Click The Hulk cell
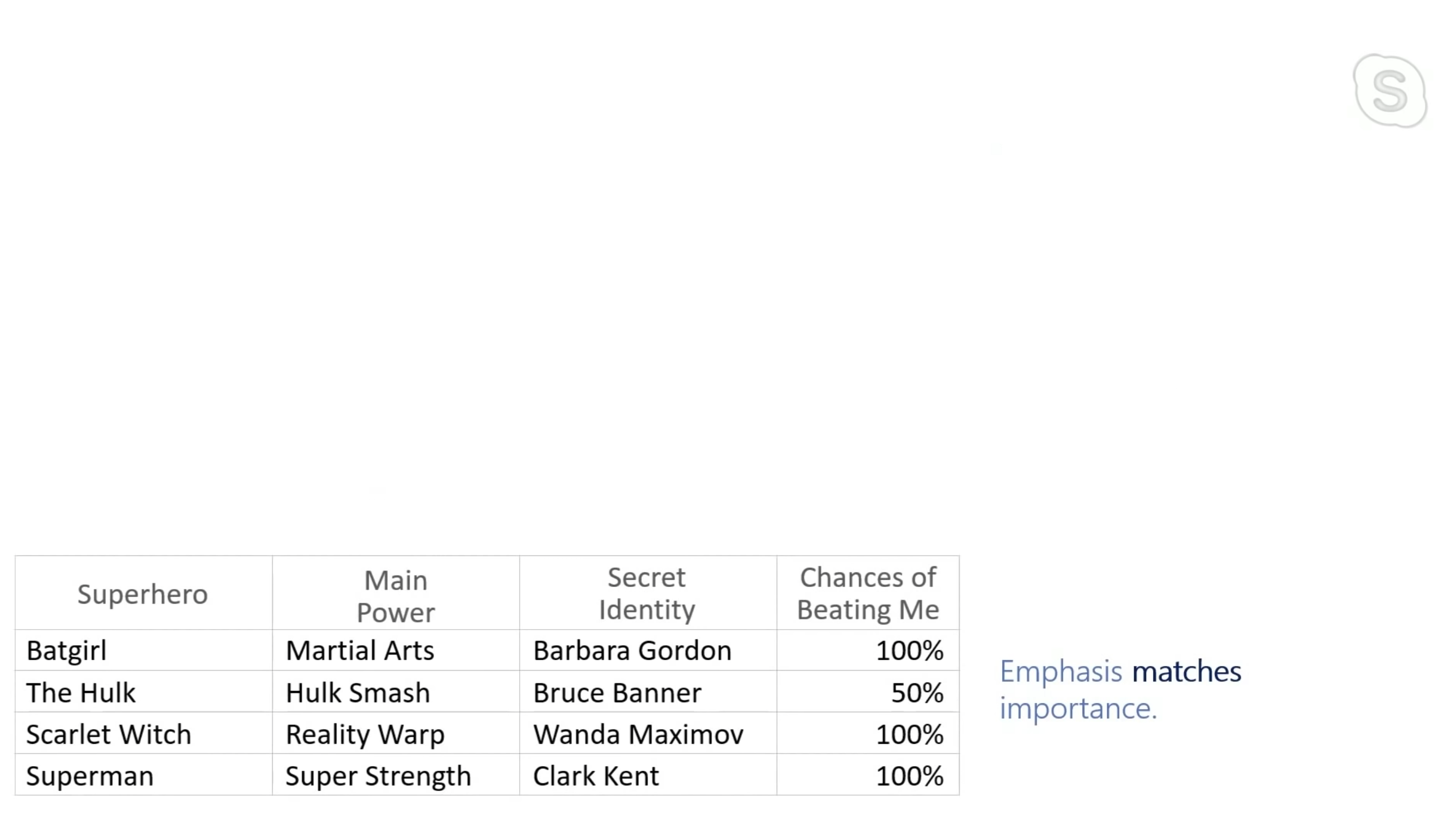This screenshot has height=818, width=1456. coord(81,692)
